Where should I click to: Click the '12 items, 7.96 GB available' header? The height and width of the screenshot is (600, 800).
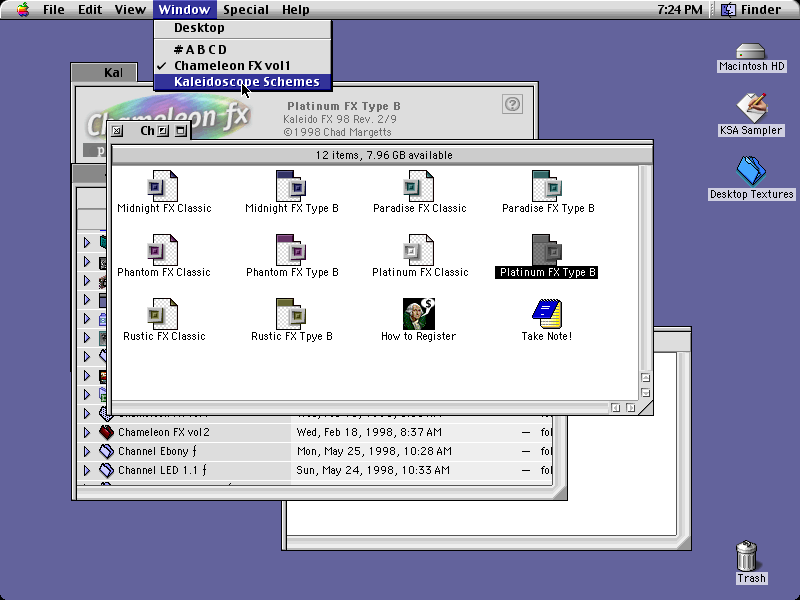tap(383, 155)
